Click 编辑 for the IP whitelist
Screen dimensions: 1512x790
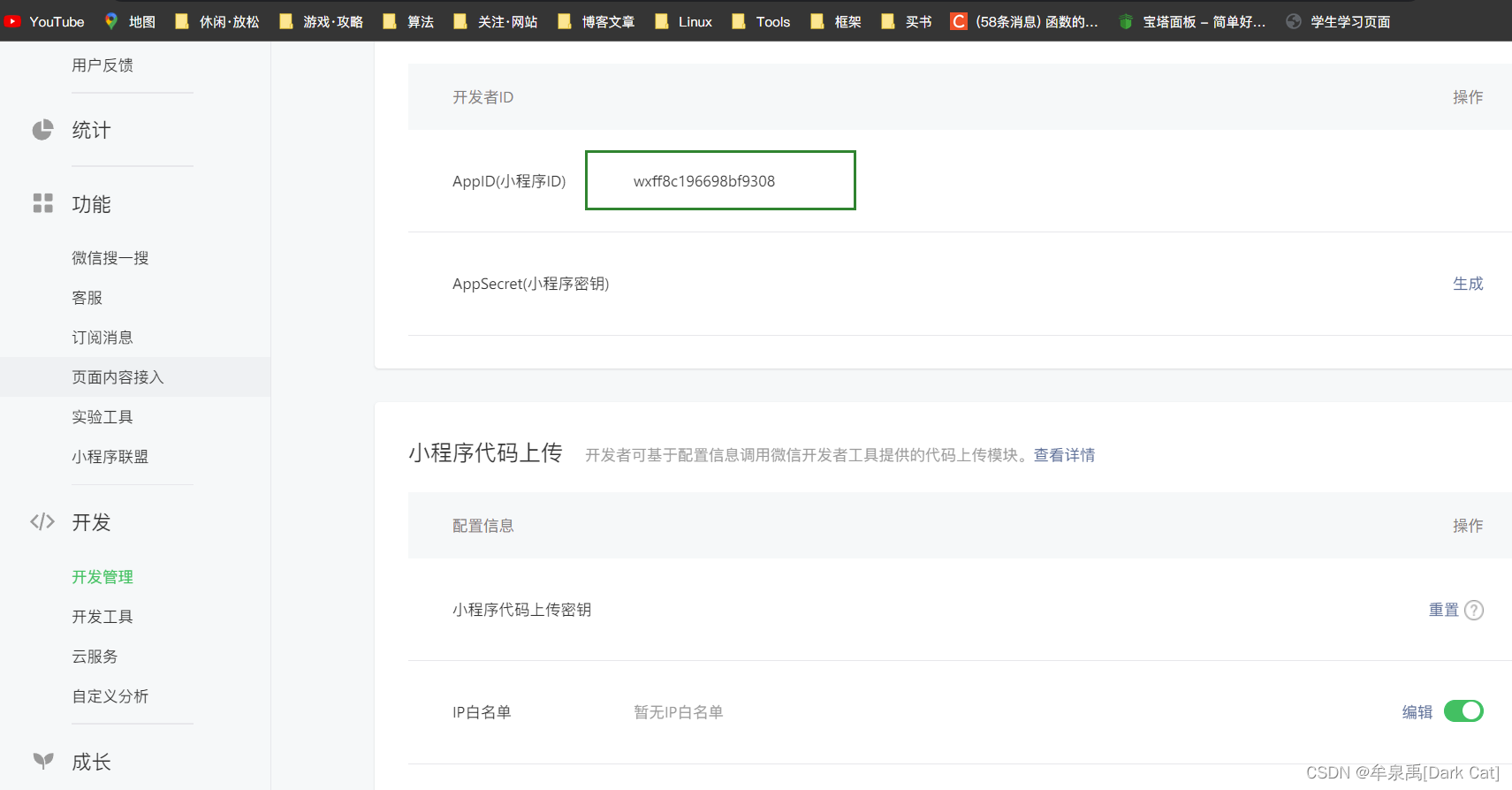coord(1417,712)
